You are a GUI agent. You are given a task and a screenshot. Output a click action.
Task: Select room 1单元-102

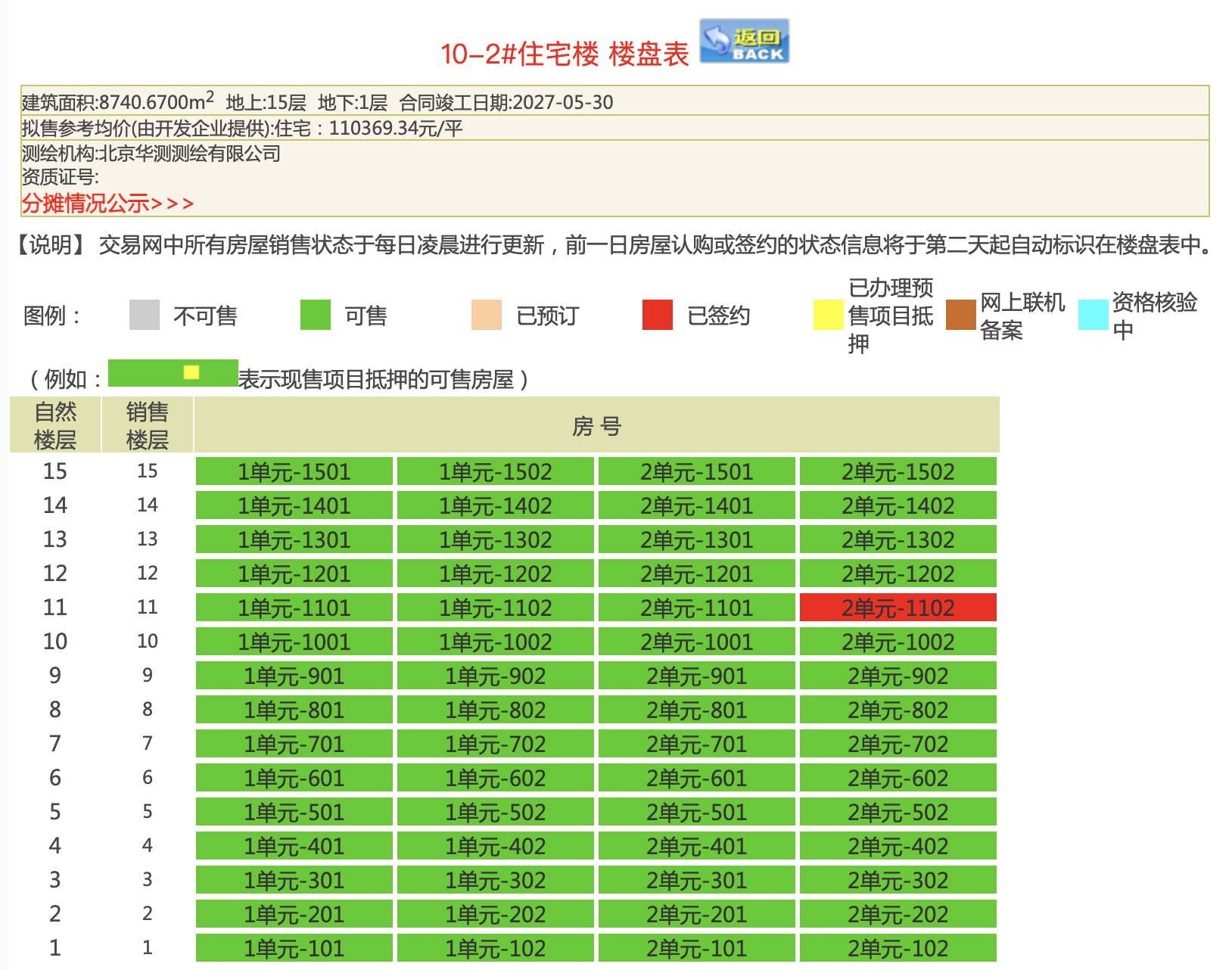click(496, 948)
